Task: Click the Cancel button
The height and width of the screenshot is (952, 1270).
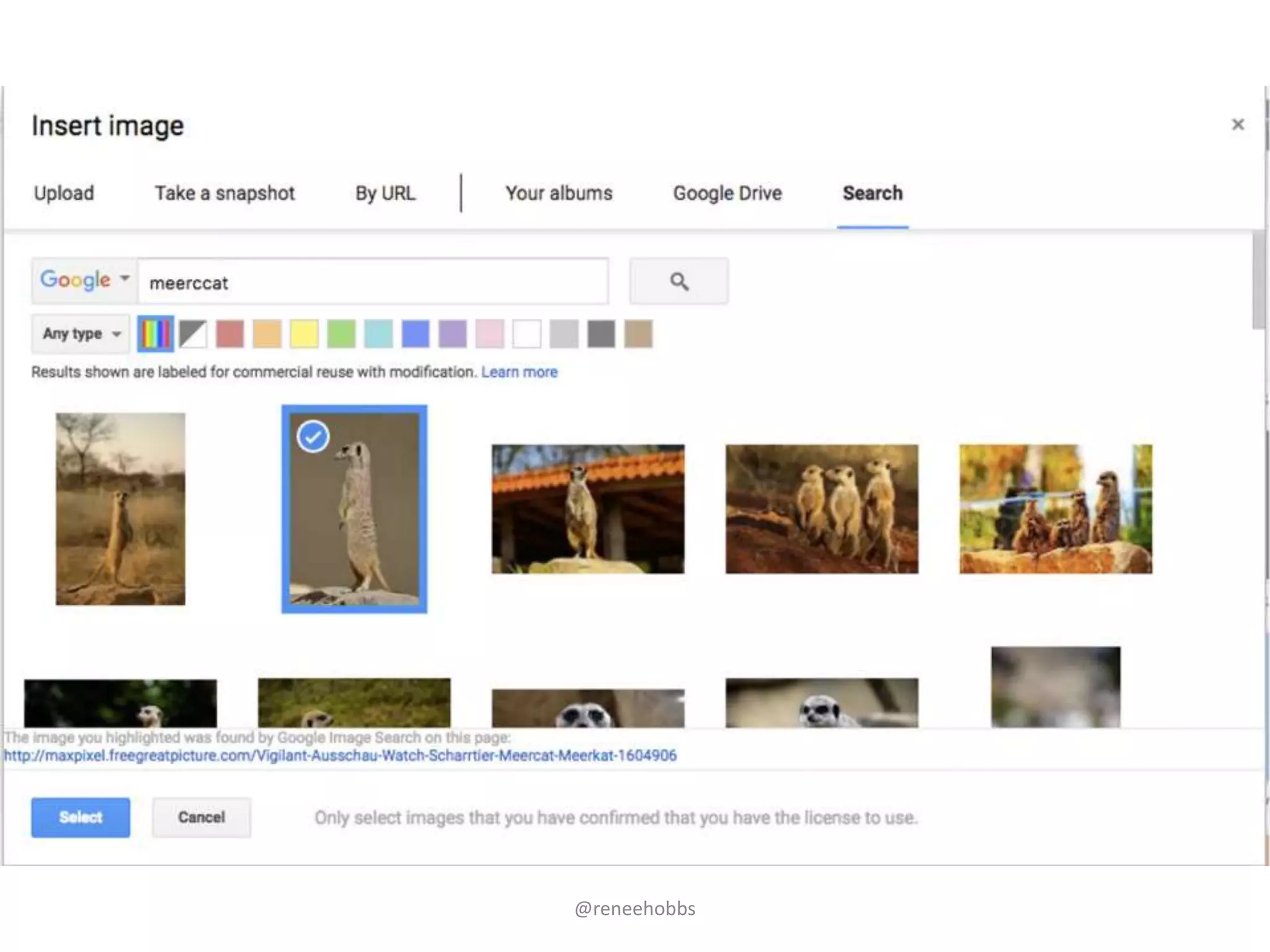Action: click(202, 818)
